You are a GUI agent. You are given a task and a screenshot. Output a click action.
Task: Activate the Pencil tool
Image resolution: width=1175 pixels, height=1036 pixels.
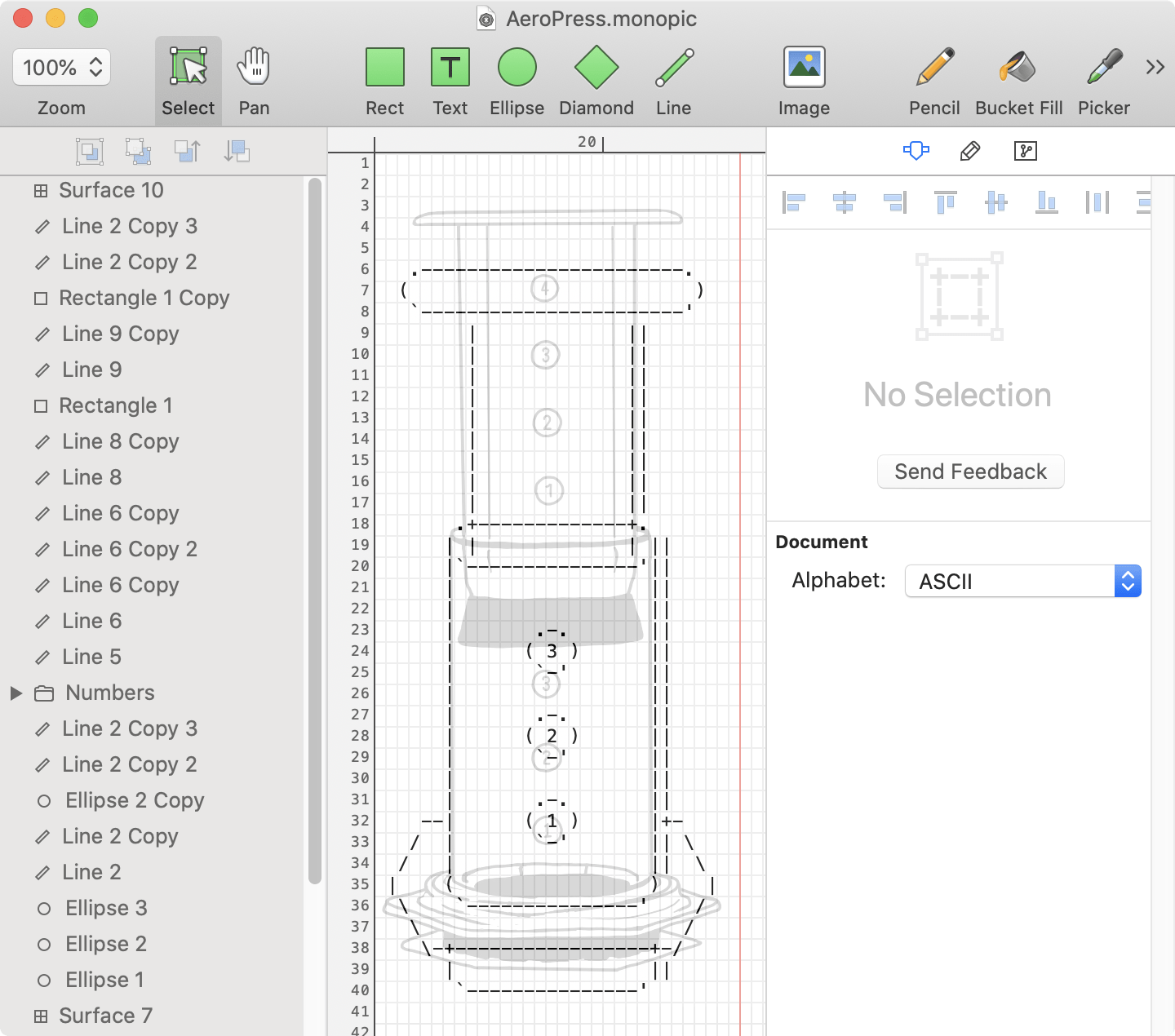[x=934, y=81]
